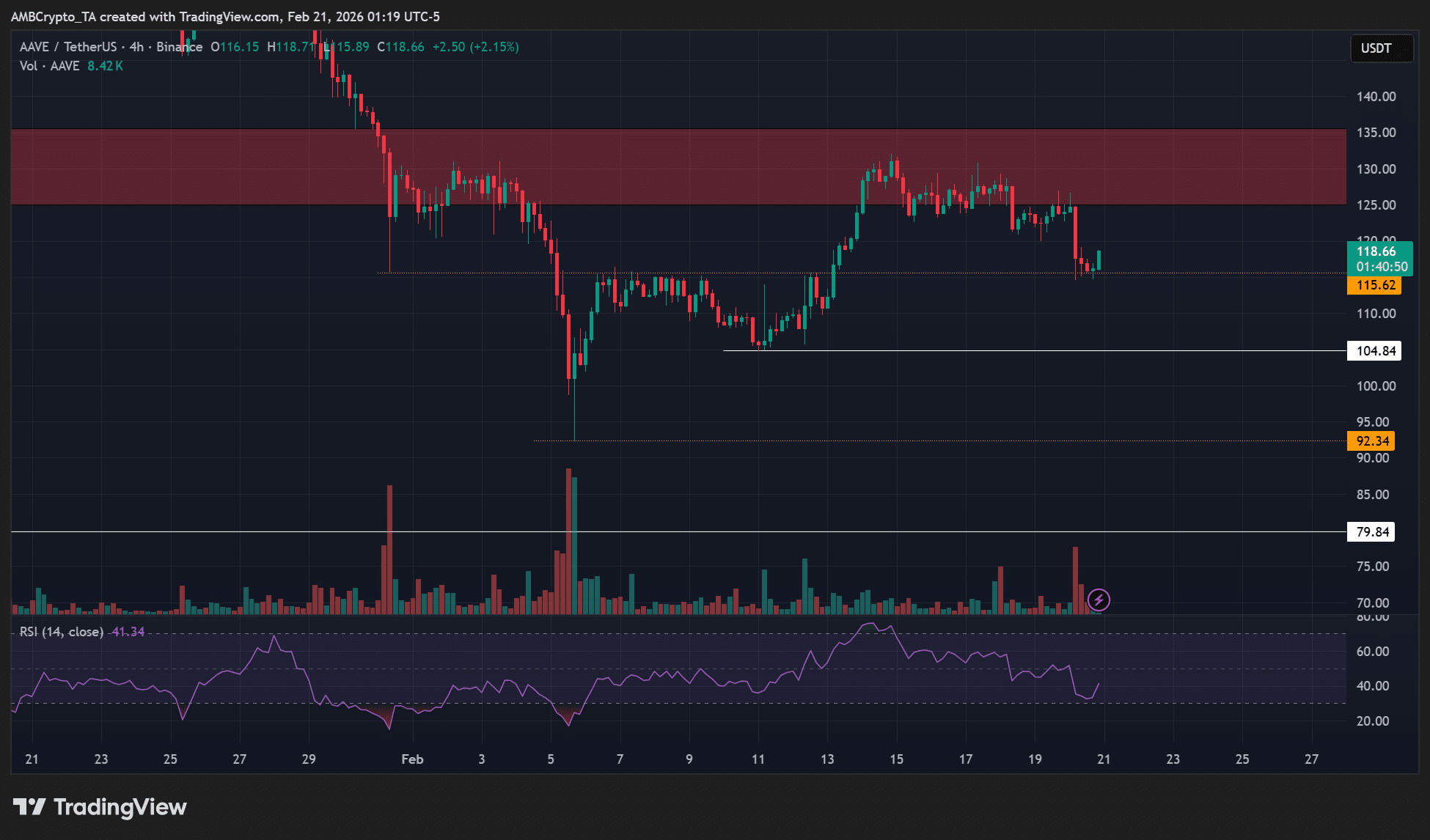Image resolution: width=1430 pixels, height=840 pixels.
Task: Click the purple lightning bolt icon
Action: coord(1098,600)
